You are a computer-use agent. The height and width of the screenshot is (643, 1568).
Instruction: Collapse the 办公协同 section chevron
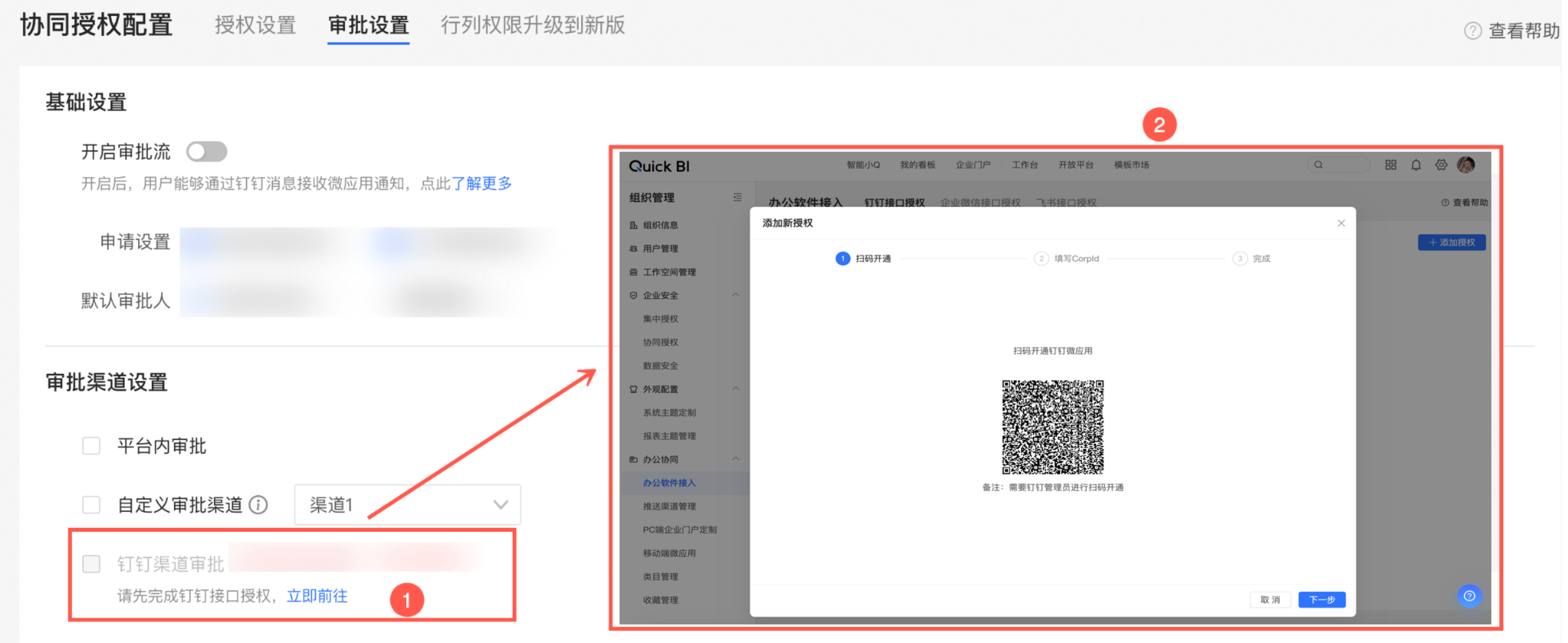(x=736, y=459)
